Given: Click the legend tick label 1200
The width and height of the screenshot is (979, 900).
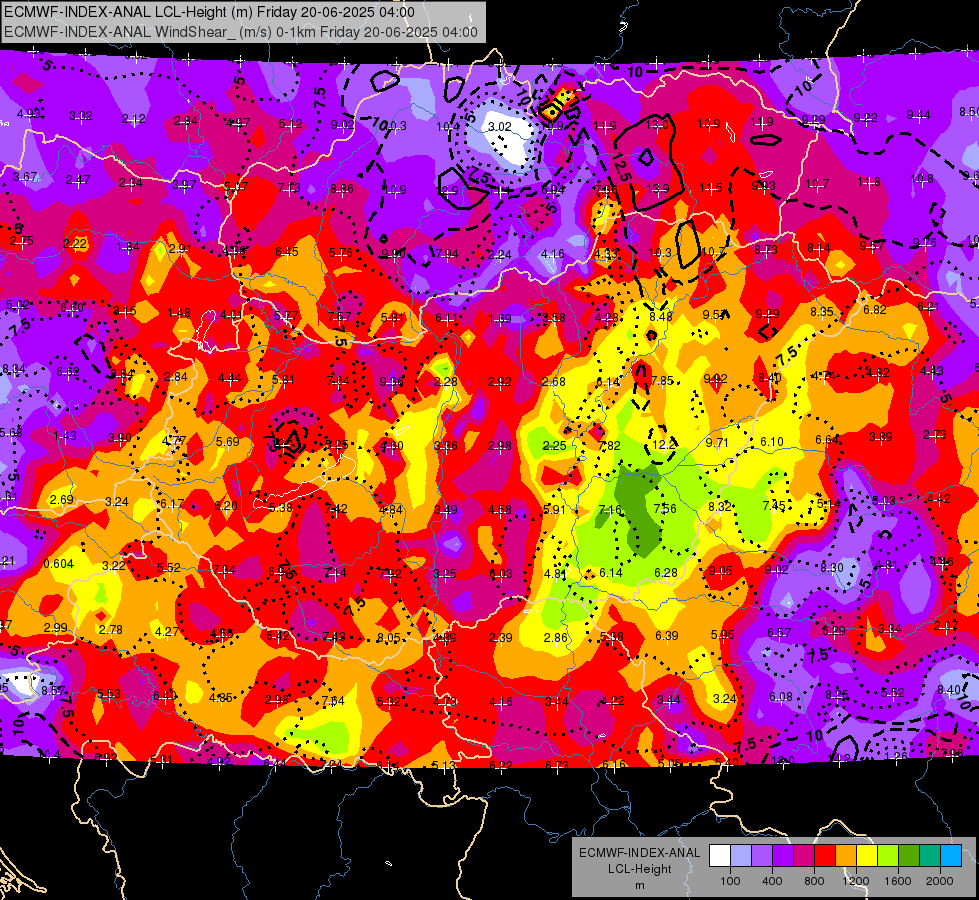Looking at the screenshot, I should tap(855, 881).
